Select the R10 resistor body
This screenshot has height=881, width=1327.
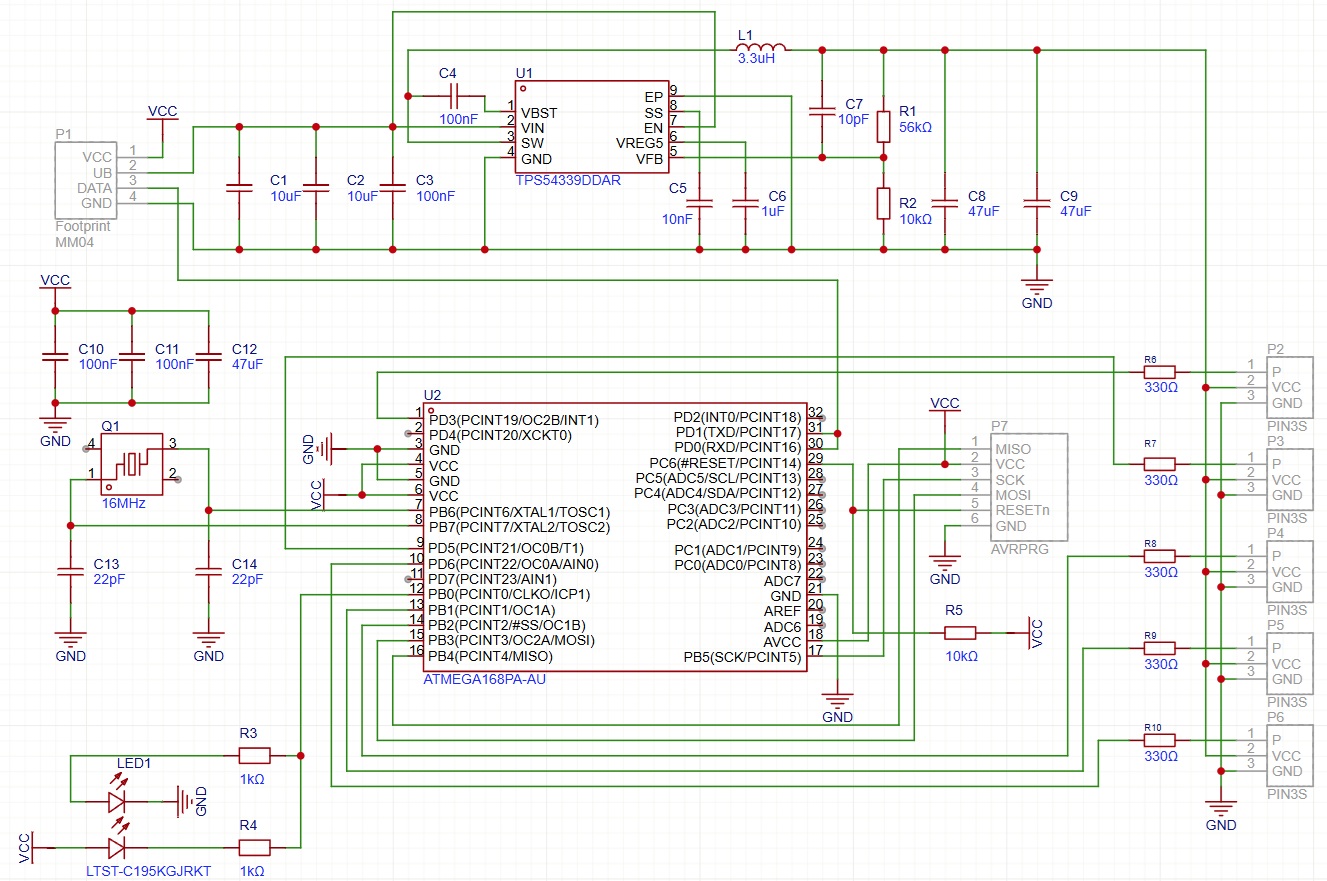pos(1160,740)
